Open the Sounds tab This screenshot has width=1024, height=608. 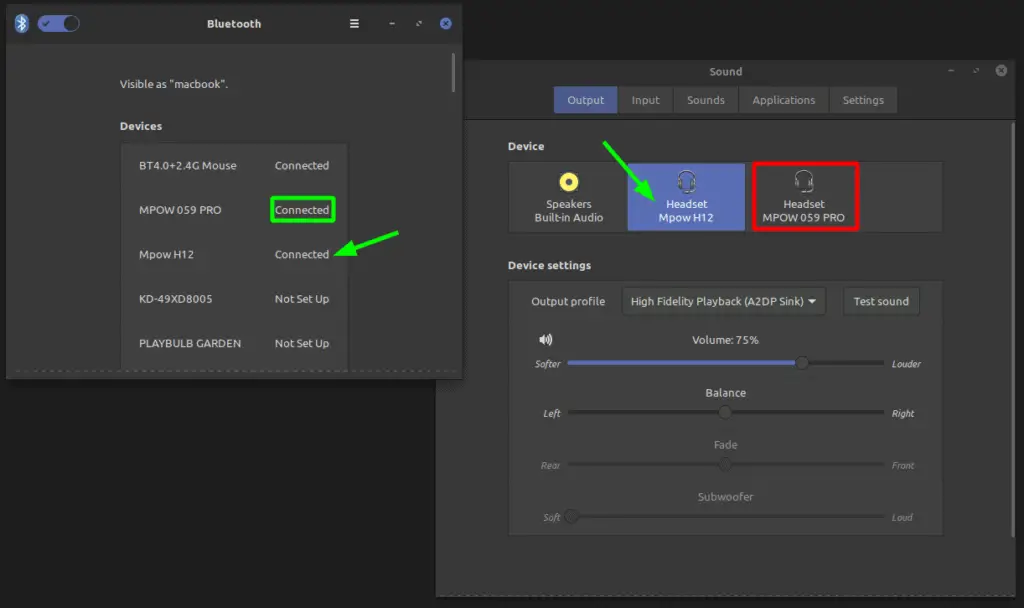click(705, 100)
